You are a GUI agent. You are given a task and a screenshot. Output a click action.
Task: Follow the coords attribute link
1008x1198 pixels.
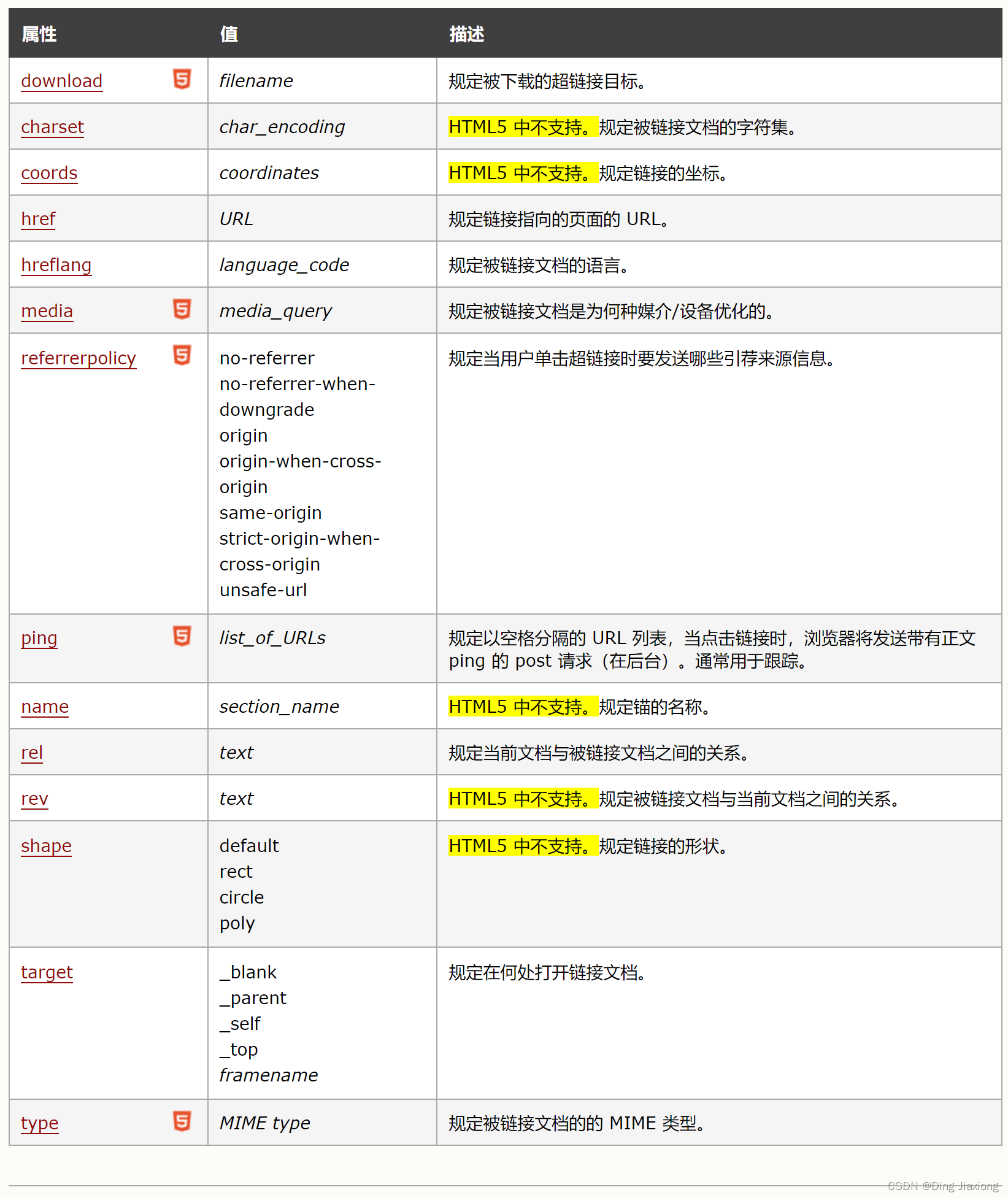[x=49, y=173]
